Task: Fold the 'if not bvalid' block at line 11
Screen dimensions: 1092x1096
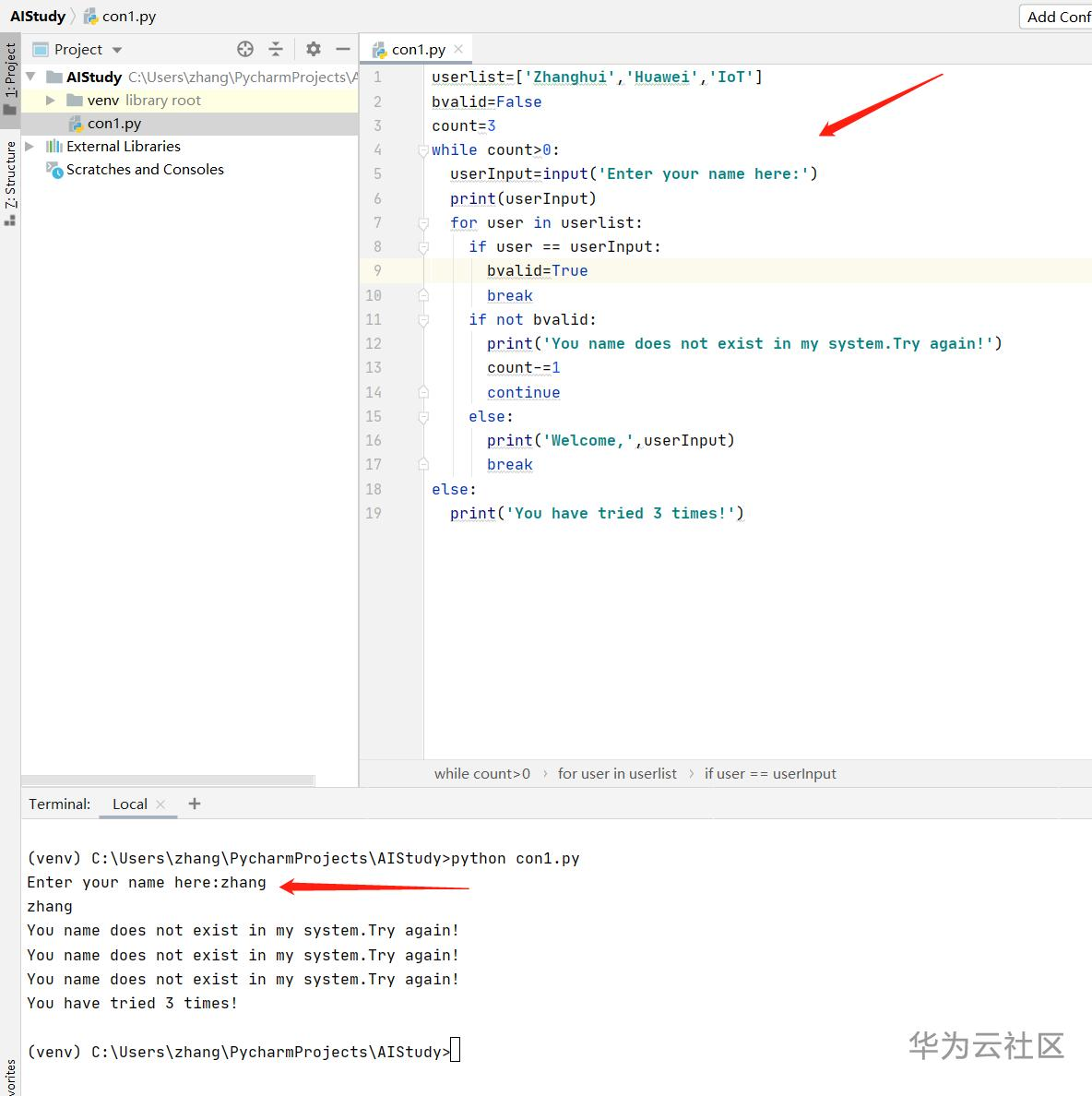Action: click(x=422, y=320)
